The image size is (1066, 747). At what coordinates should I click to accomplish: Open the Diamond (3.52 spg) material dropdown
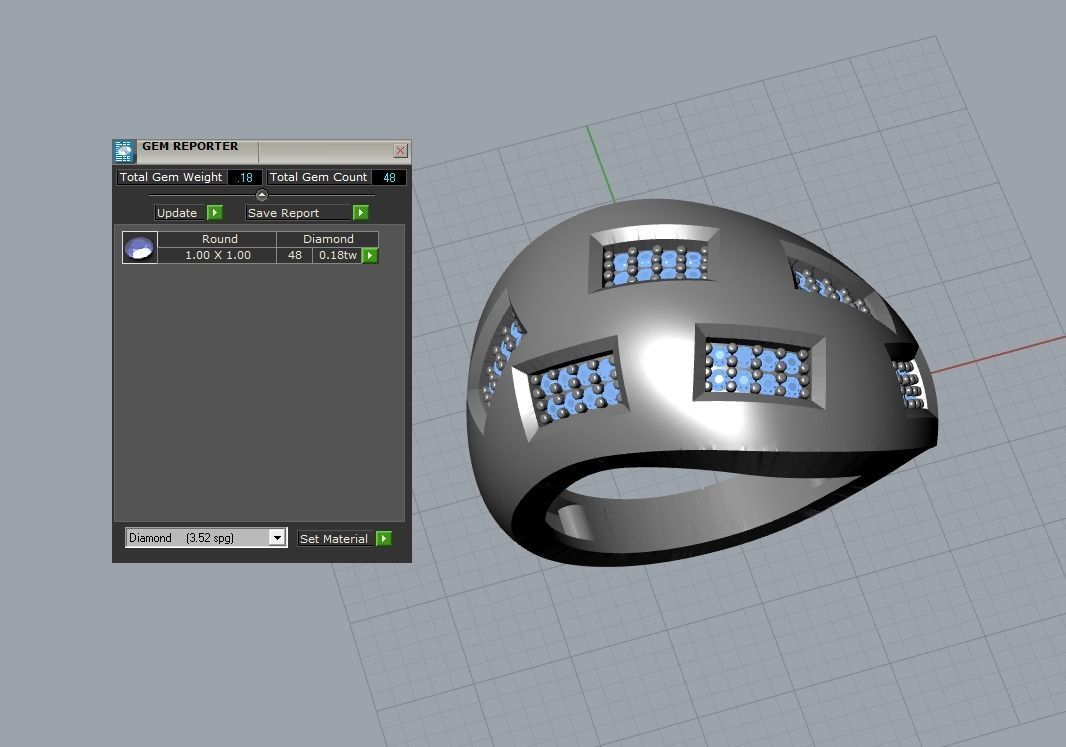tap(206, 538)
